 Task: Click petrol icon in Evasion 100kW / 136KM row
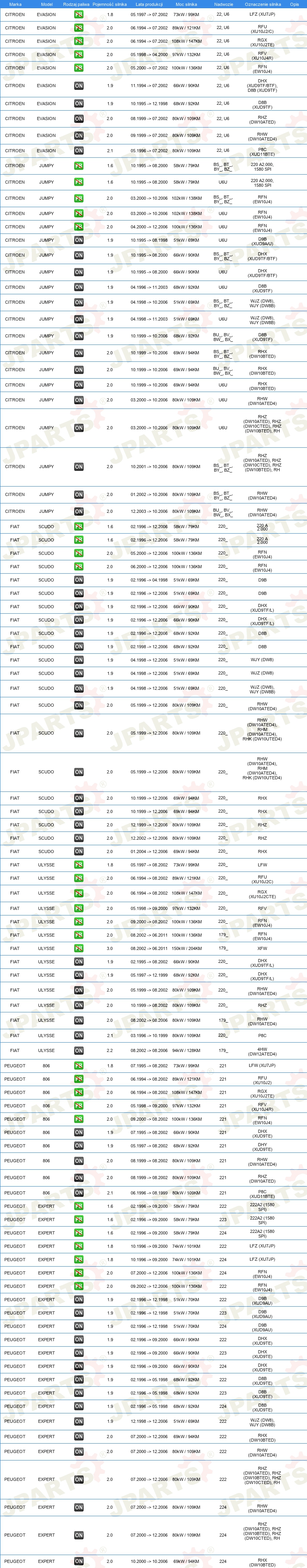point(79,68)
